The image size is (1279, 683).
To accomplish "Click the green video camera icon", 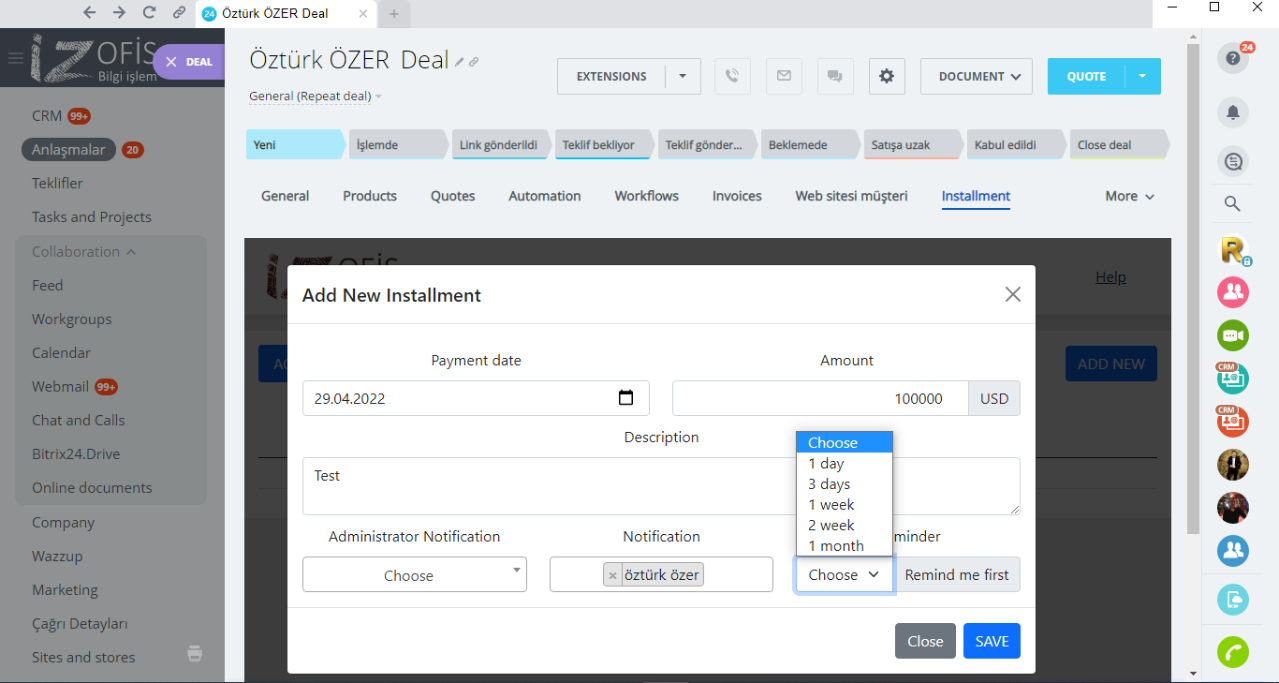I will click(1232, 335).
